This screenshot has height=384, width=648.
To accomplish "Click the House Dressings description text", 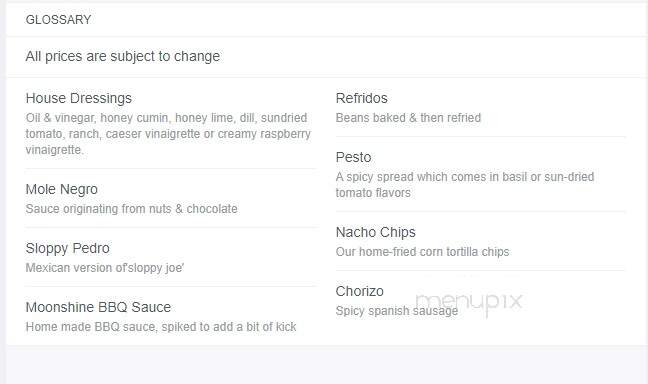I will coord(168,134).
